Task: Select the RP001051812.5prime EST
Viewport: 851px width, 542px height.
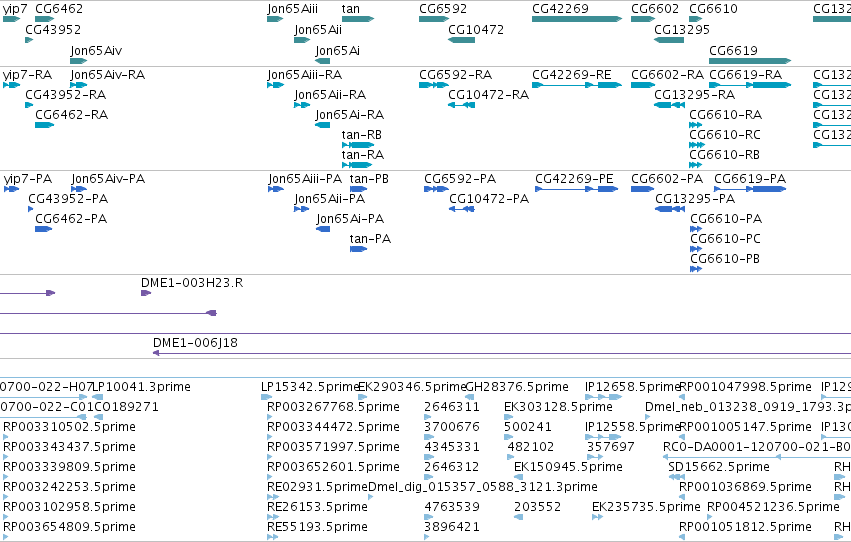Action: 682,538
